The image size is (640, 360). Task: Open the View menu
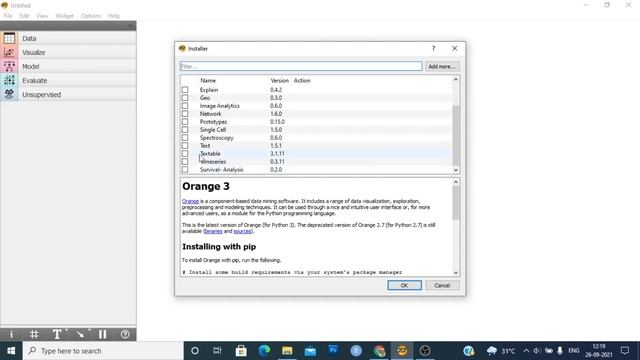click(x=42, y=16)
